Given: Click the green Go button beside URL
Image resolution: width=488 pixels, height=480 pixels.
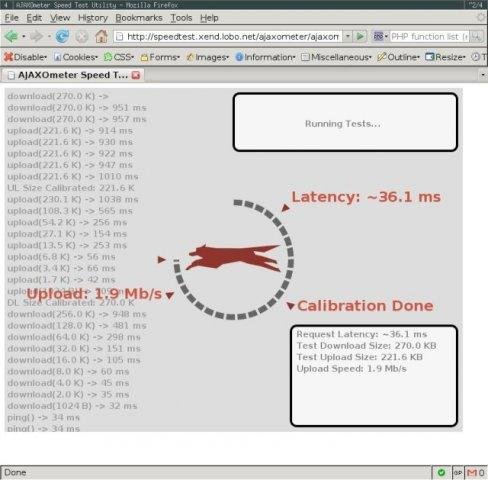Looking at the screenshot, I should pos(360,36).
